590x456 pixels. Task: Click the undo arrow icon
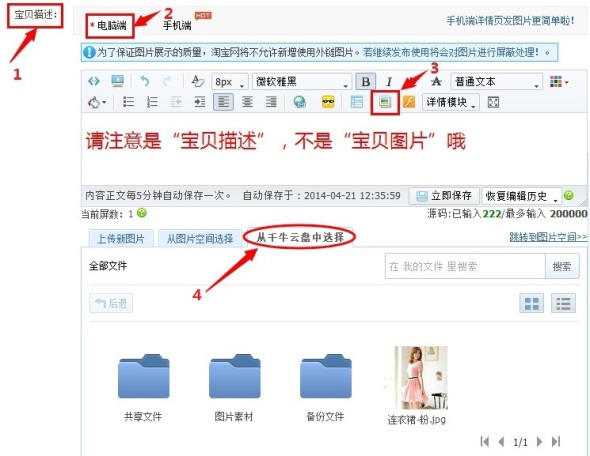145,81
